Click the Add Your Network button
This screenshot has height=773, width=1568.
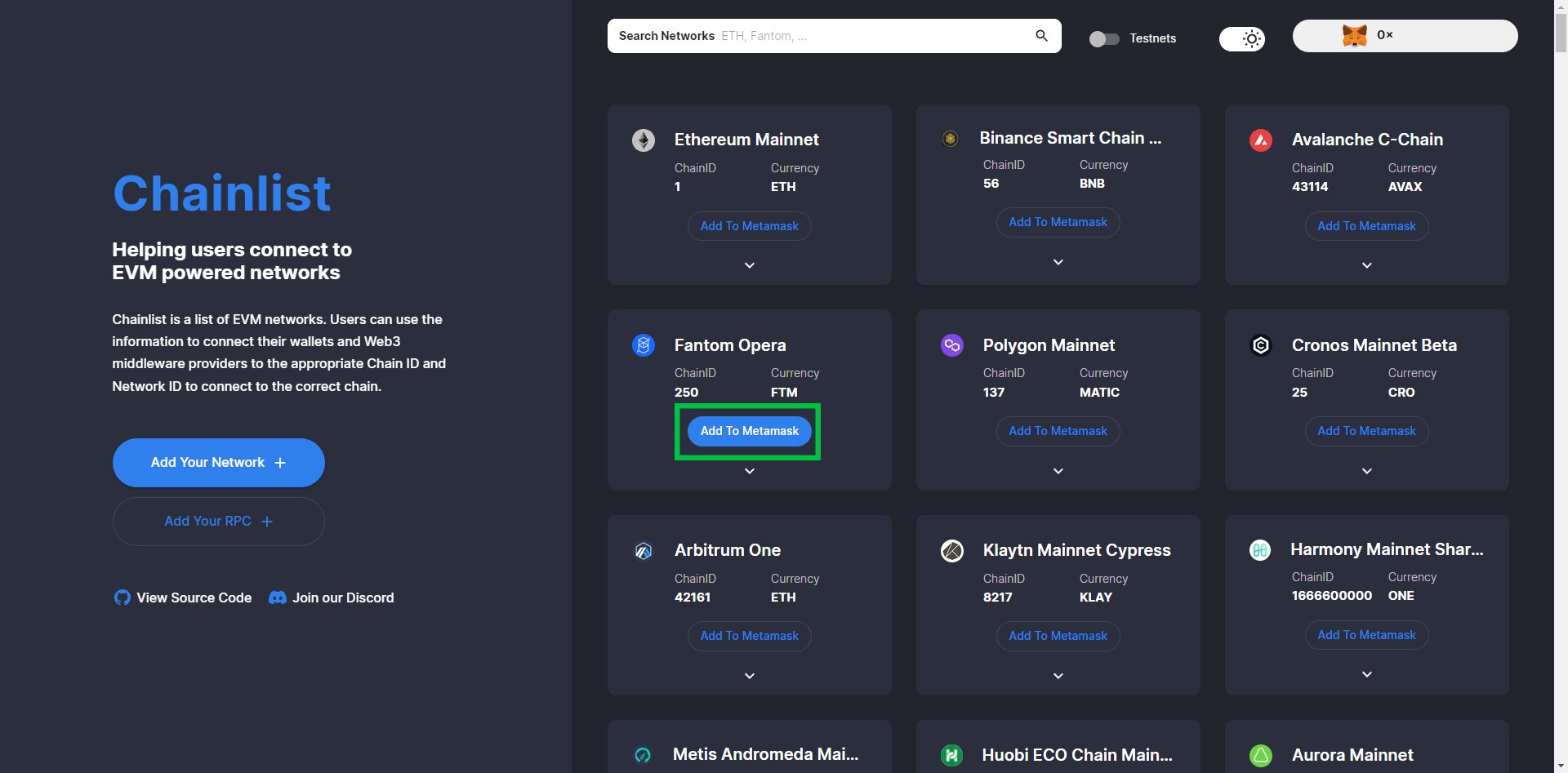point(219,463)
